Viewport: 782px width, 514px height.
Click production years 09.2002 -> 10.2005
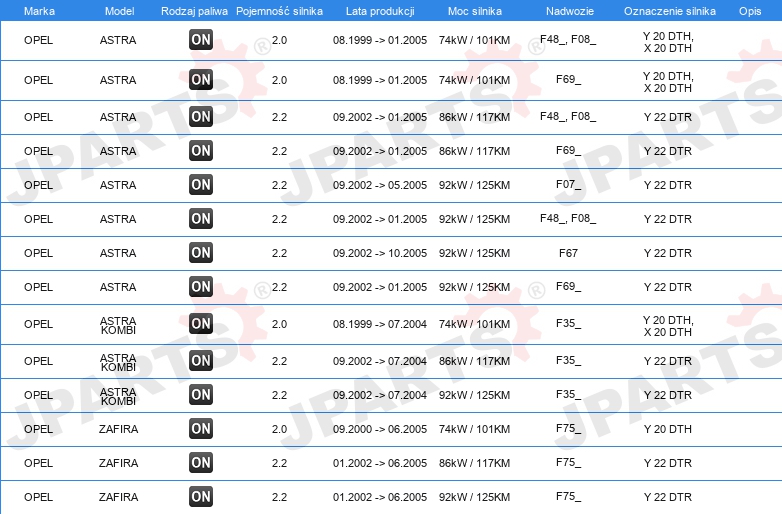click(x=380, y=253)
